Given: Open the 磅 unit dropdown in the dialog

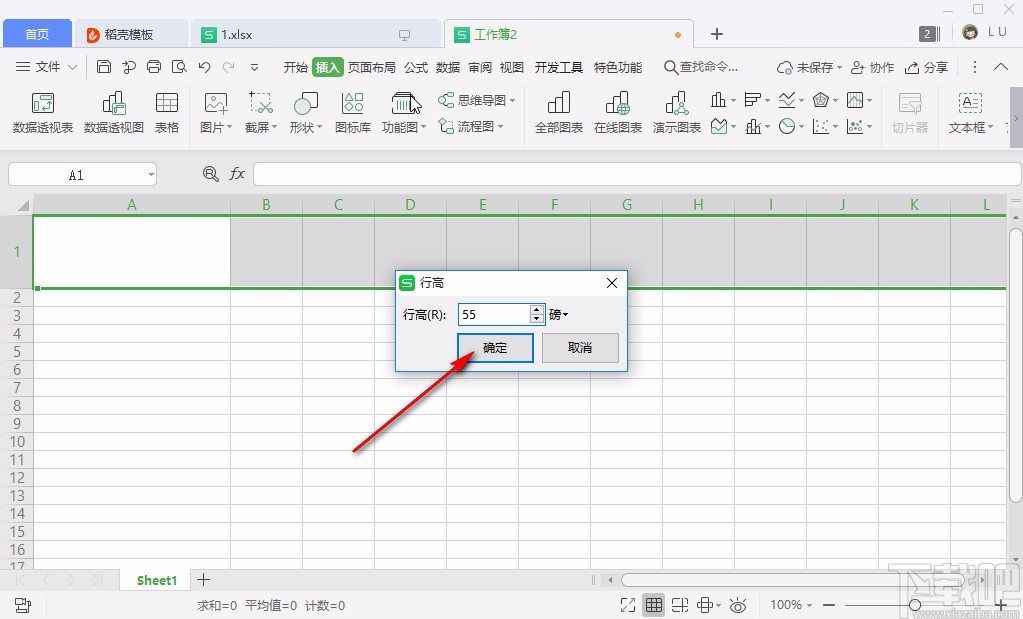Looking at the screenshot, I should pos(558,314).
